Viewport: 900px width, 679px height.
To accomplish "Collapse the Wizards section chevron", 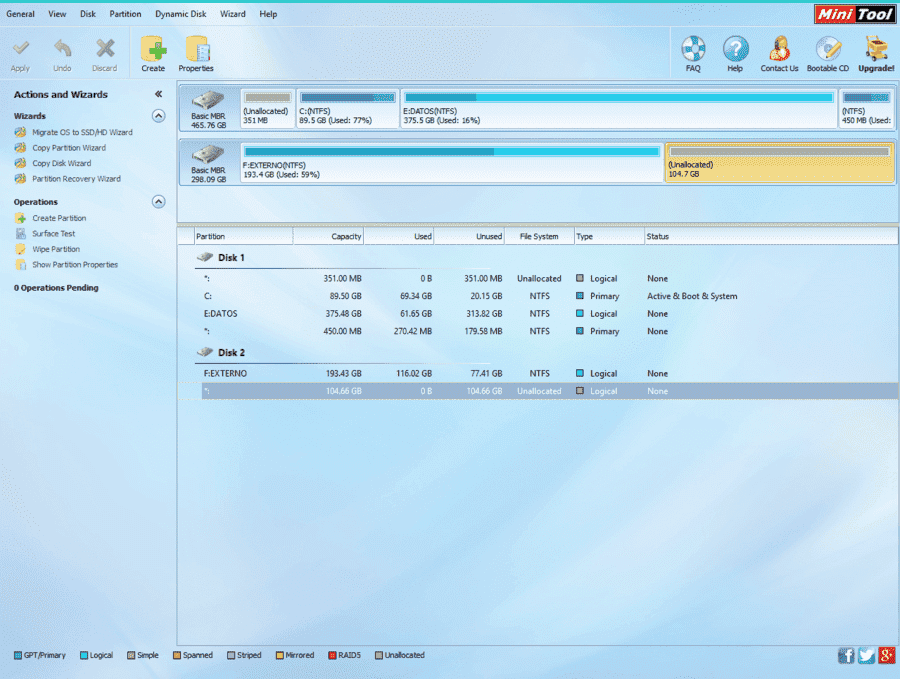I will click(158, 116).
